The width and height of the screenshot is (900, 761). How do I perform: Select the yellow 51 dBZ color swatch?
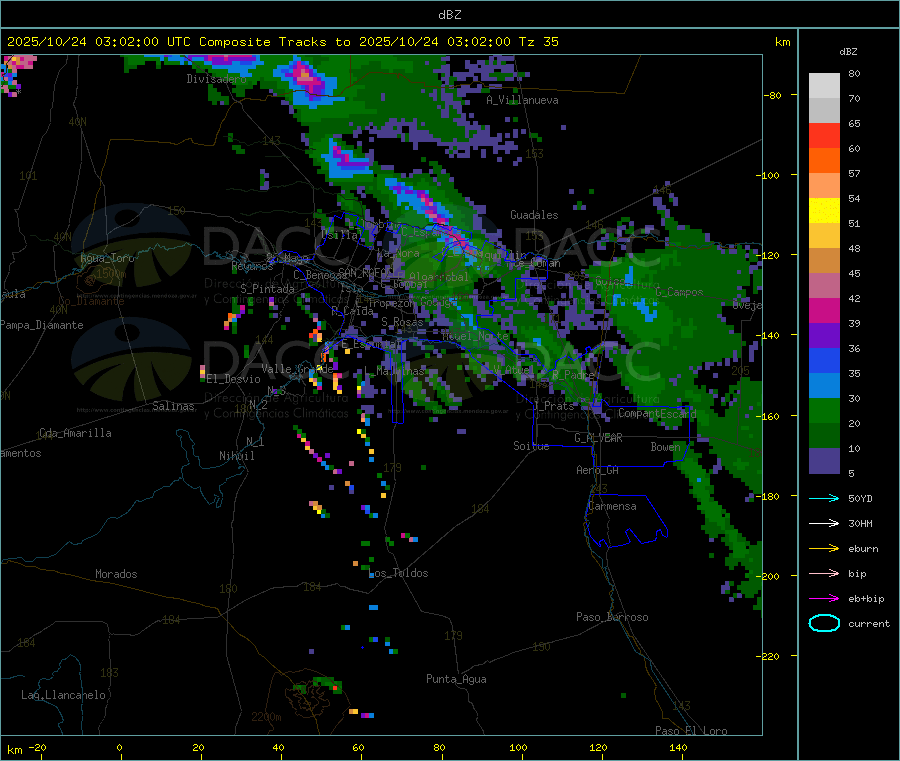pyautogui.click(x=824, y=211)
